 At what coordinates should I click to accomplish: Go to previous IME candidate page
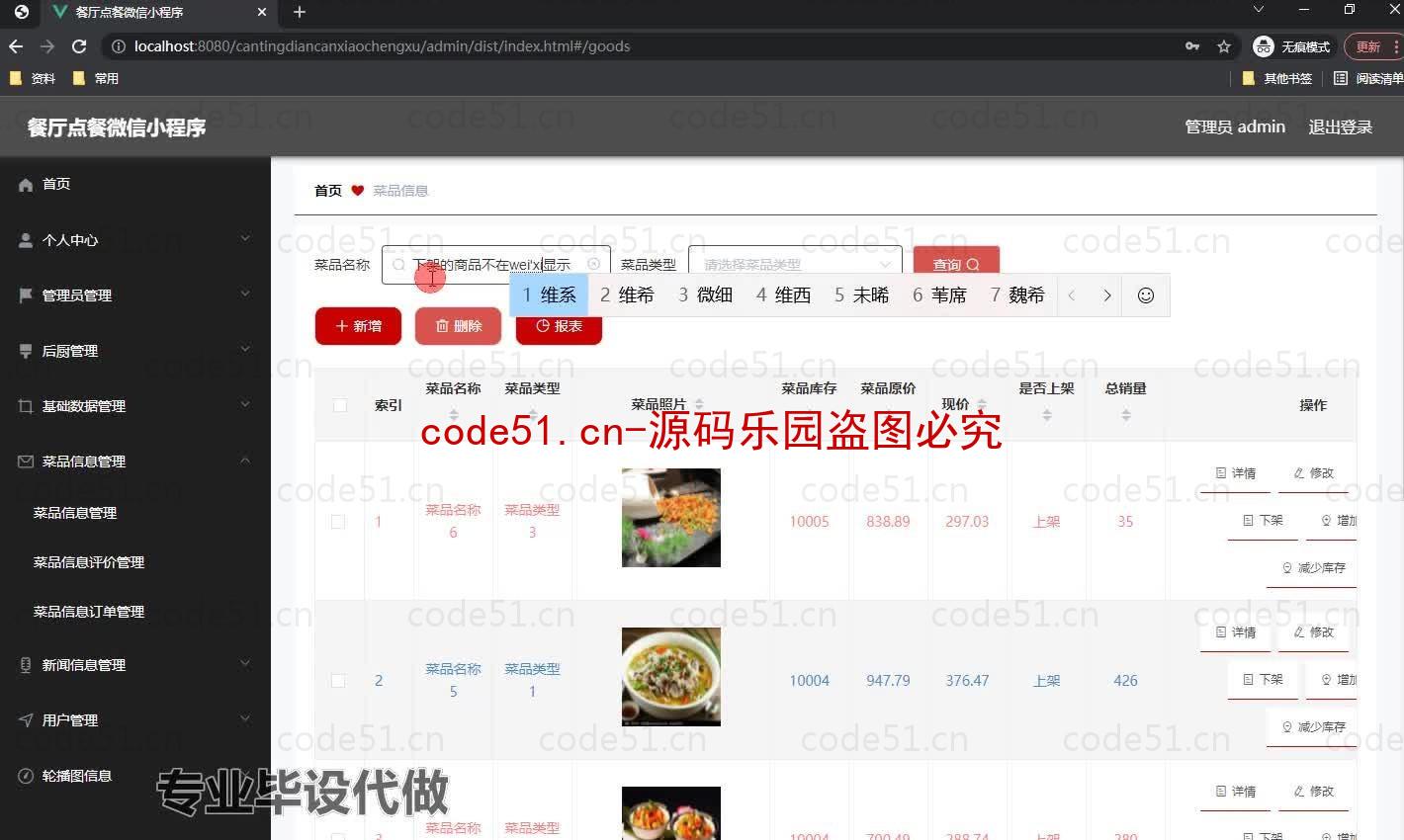coord(1072,294)
